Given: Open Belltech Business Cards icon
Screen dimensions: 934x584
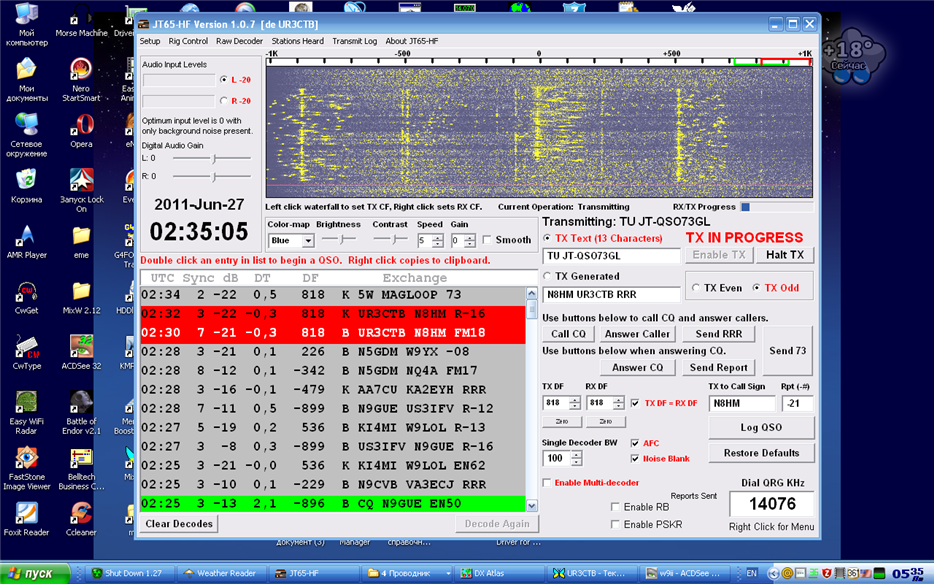Looking at the screenshot, I should 81,468.
